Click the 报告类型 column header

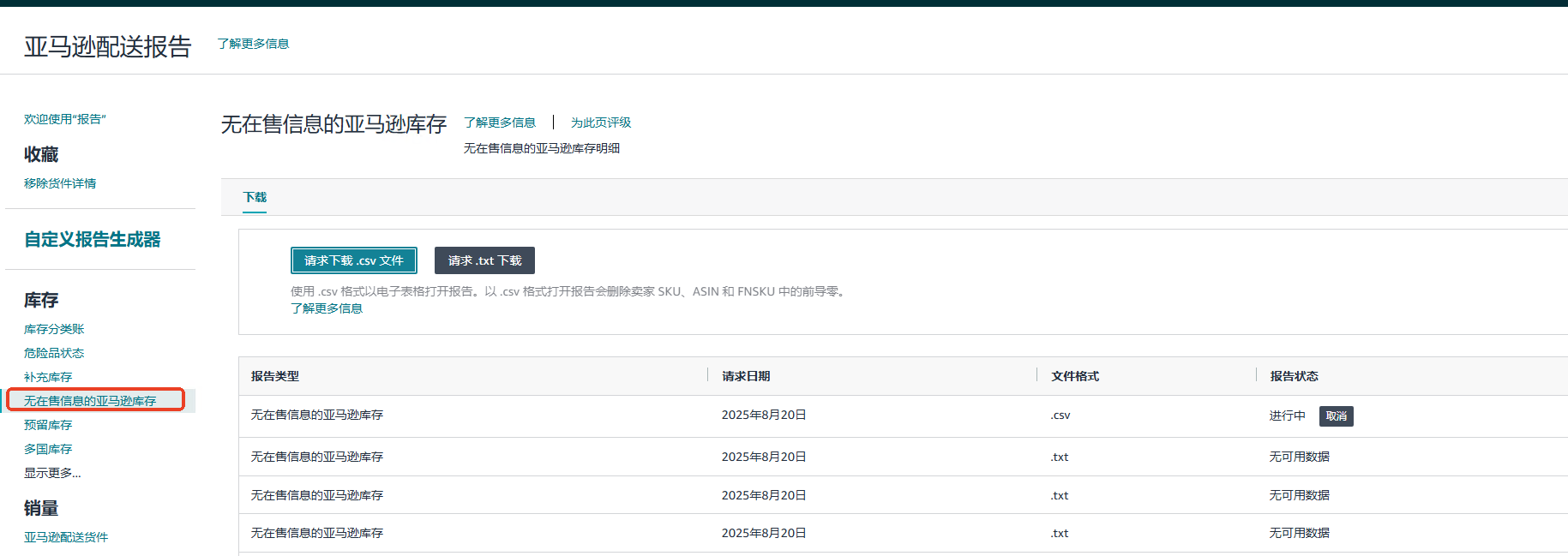point(275,376)
